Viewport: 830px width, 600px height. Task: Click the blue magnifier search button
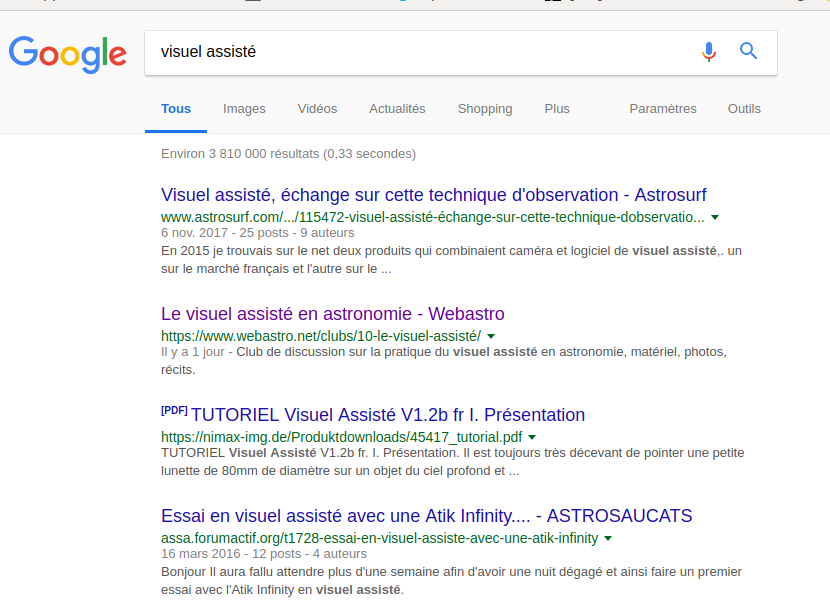tap(748, 51)
